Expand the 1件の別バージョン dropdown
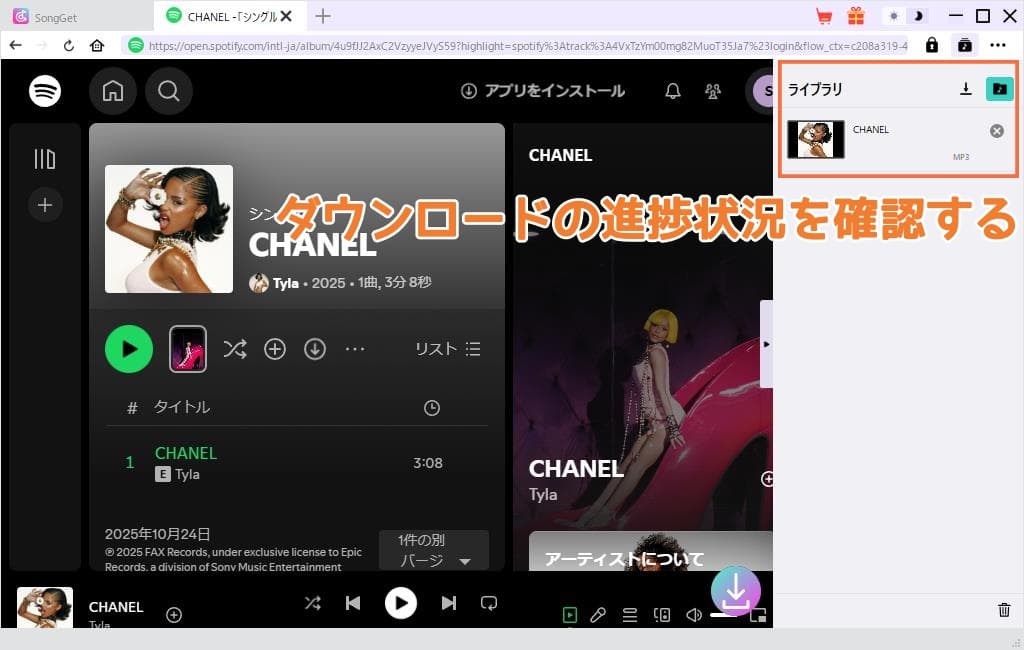 433,551
